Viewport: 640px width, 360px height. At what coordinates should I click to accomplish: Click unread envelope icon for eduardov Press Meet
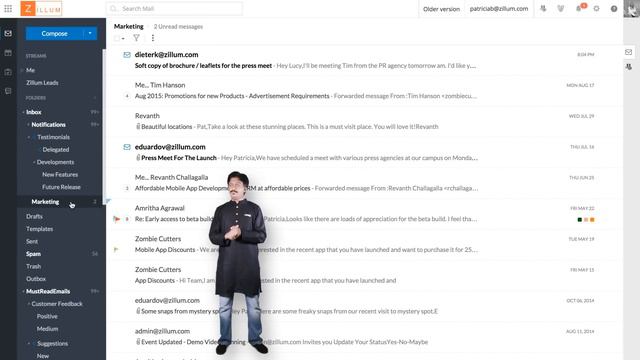tap(127, 147)
